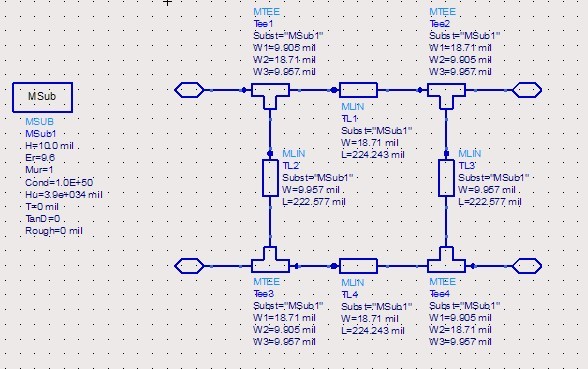
Task: Click the TL3 vertical microstrip line symbol
Action: 446,178
